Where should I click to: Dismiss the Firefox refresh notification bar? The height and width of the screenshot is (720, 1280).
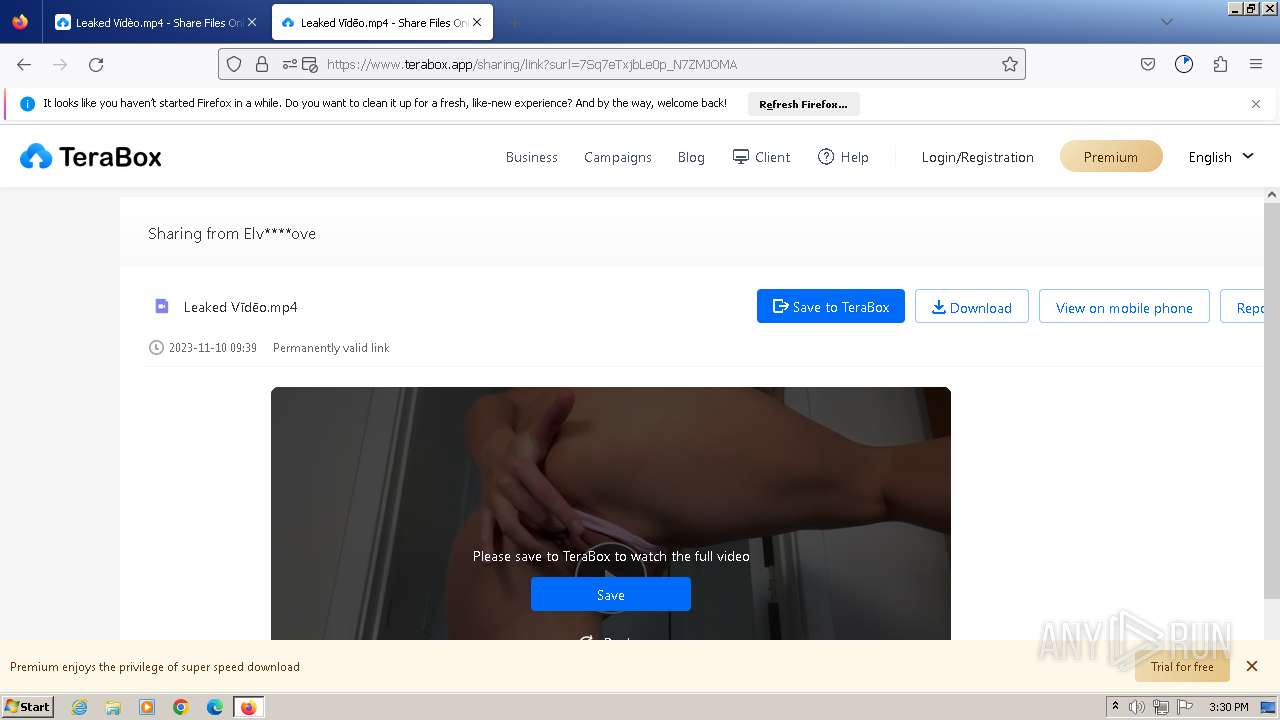pos(1256,104)
